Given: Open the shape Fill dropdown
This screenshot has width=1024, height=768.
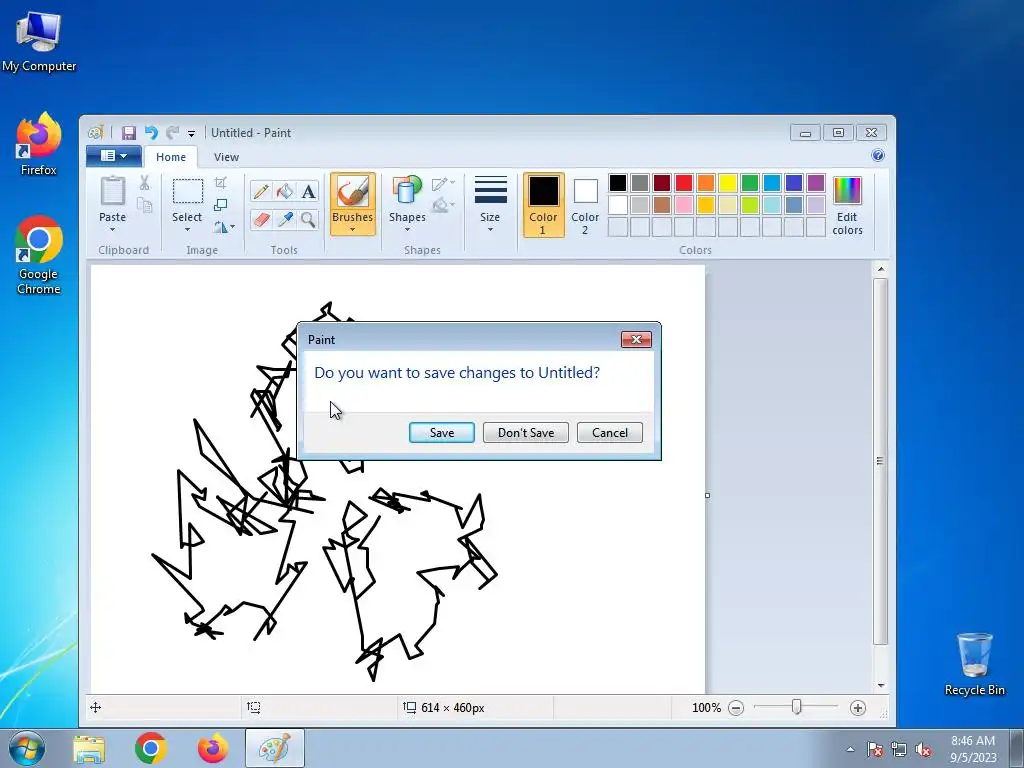Looking at the screenshot, I should tap(443, 205).
